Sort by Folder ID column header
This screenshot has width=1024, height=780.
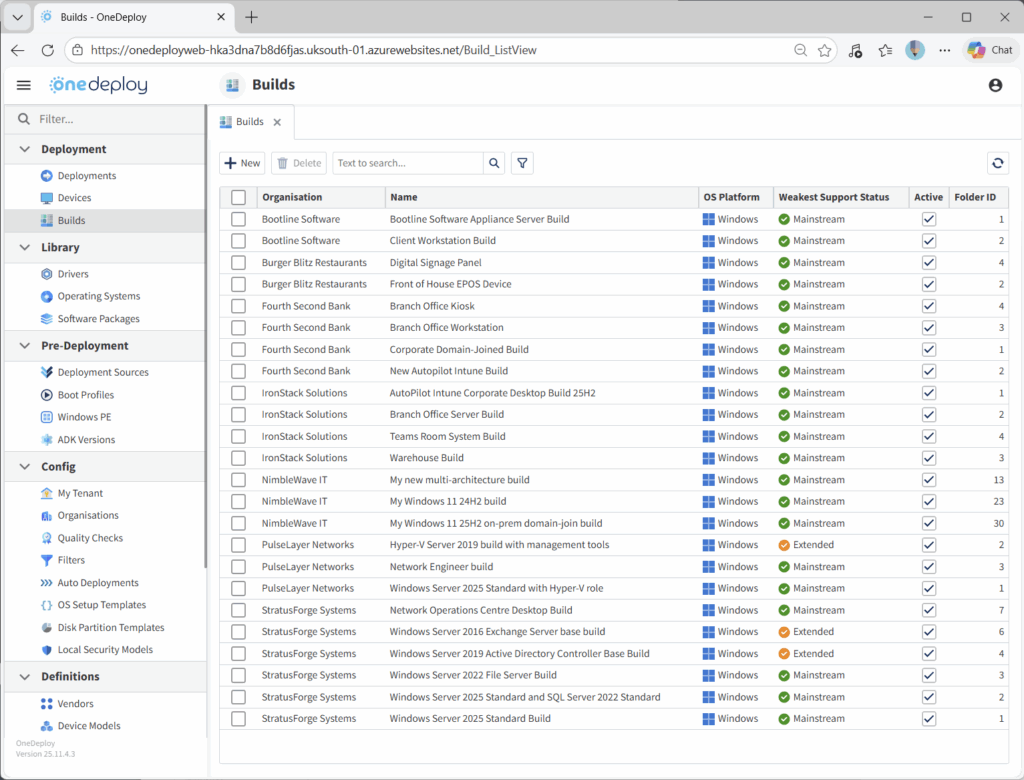click(x=975, y=197)
